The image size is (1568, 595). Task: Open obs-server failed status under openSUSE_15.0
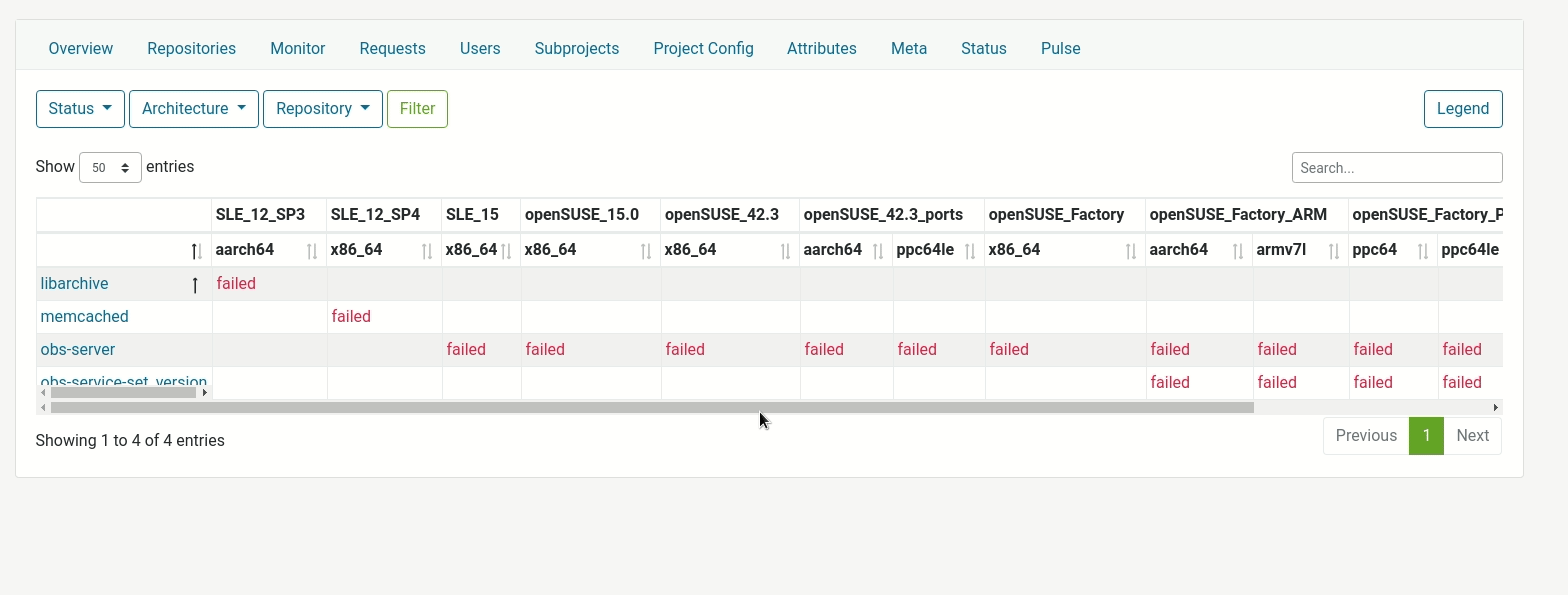pos(545,349)
